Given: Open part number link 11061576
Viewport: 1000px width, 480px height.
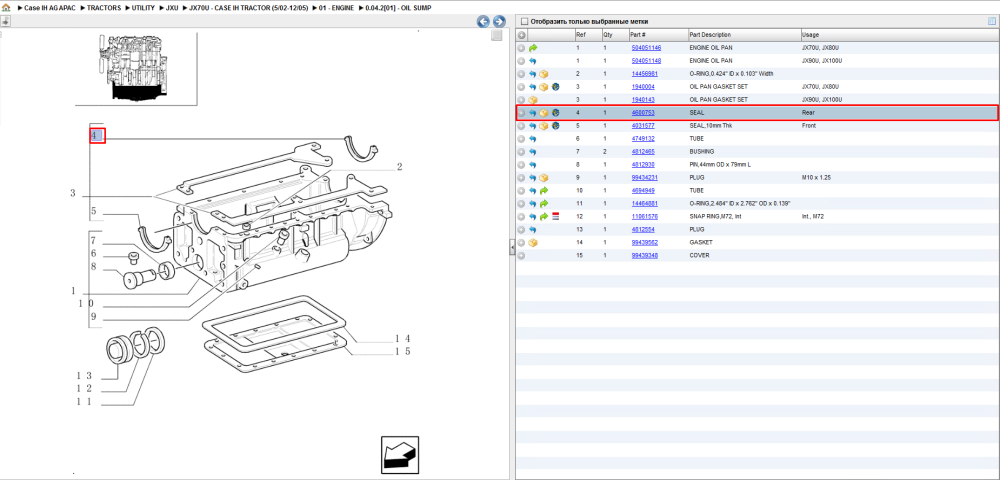Looking at the screenshot, I should [x=643, y=217].
